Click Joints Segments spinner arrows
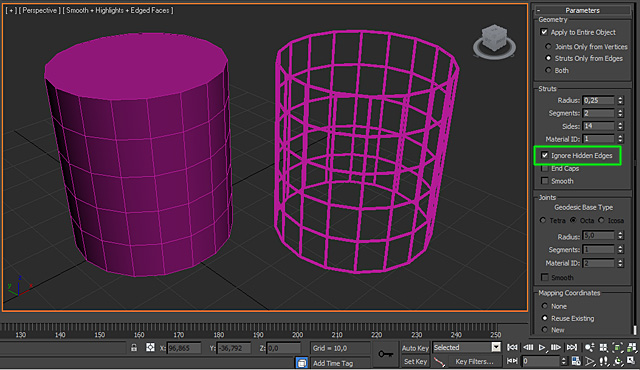 click(620, 249)
